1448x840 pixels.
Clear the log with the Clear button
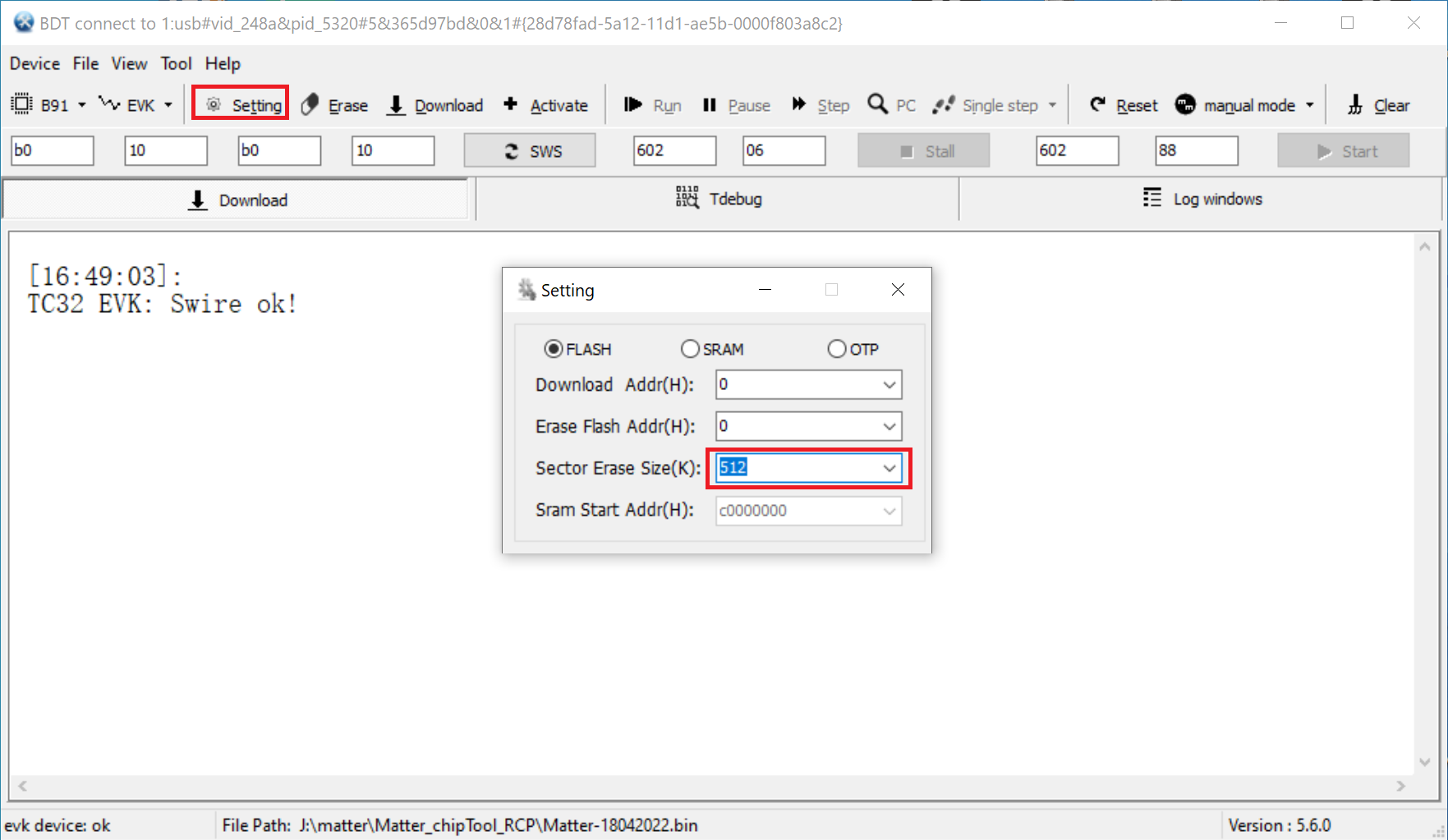1379,105
